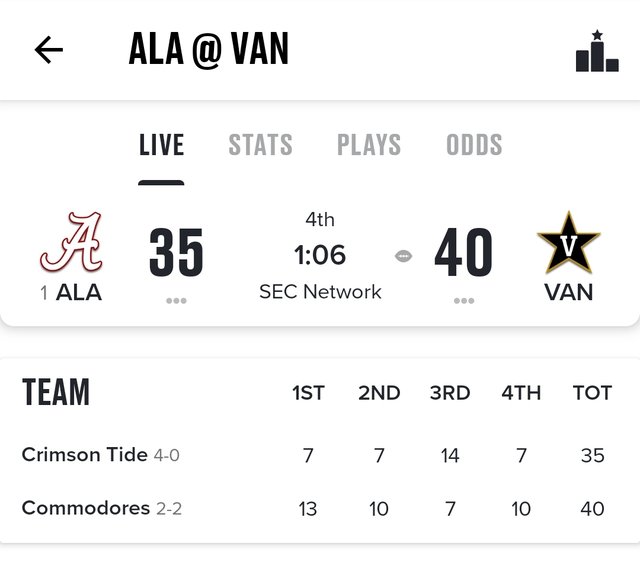Click the Commodores 2-2 team row
The height and width of the screenshot is (572, 640).
(x=320, y=509)
